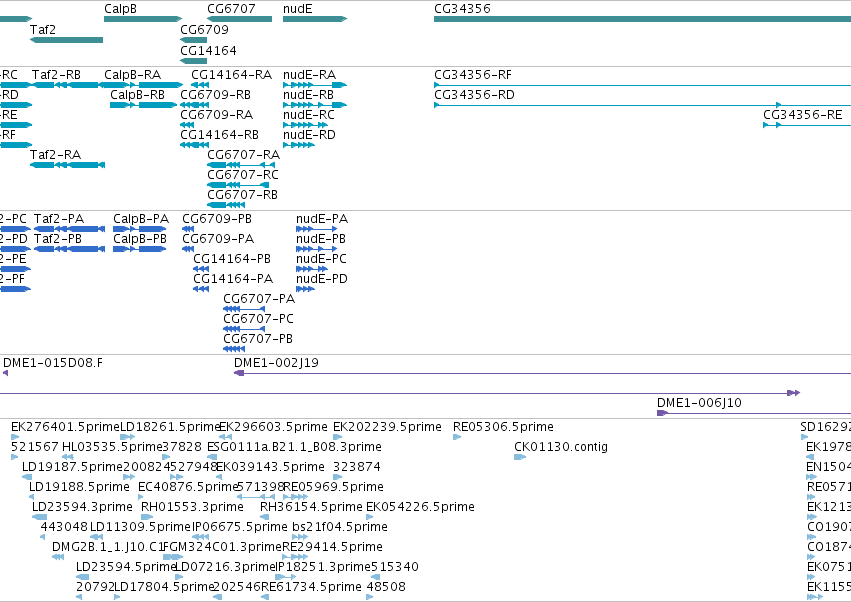
Task: Select transcript CG6709-RA
Action: (217, 115)
